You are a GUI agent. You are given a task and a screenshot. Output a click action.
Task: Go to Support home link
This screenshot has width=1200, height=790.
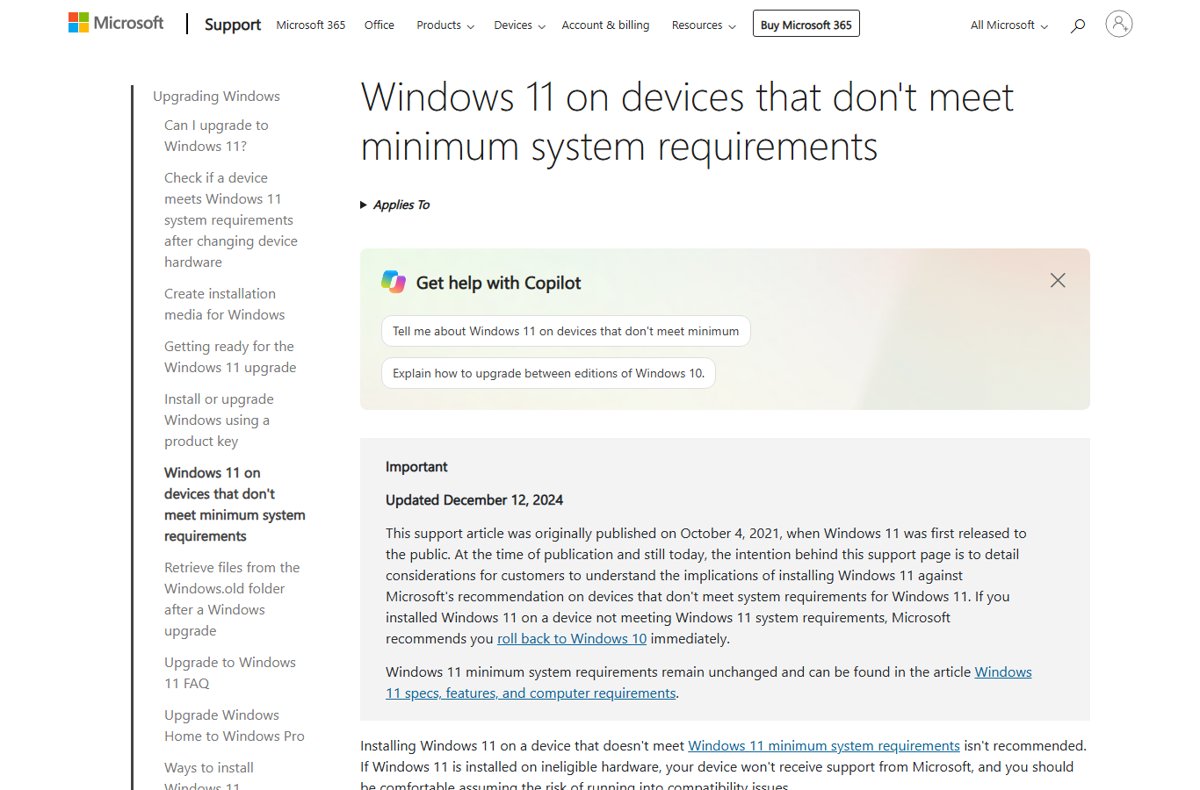[233, 25]
